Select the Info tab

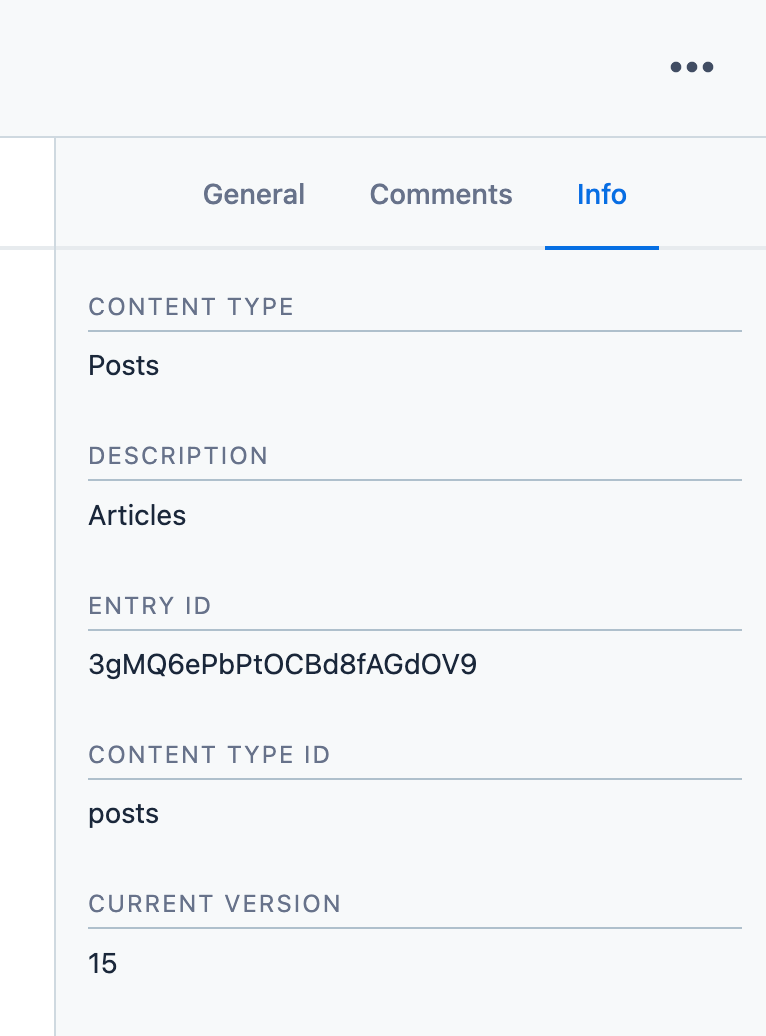(x=601, y=194)
